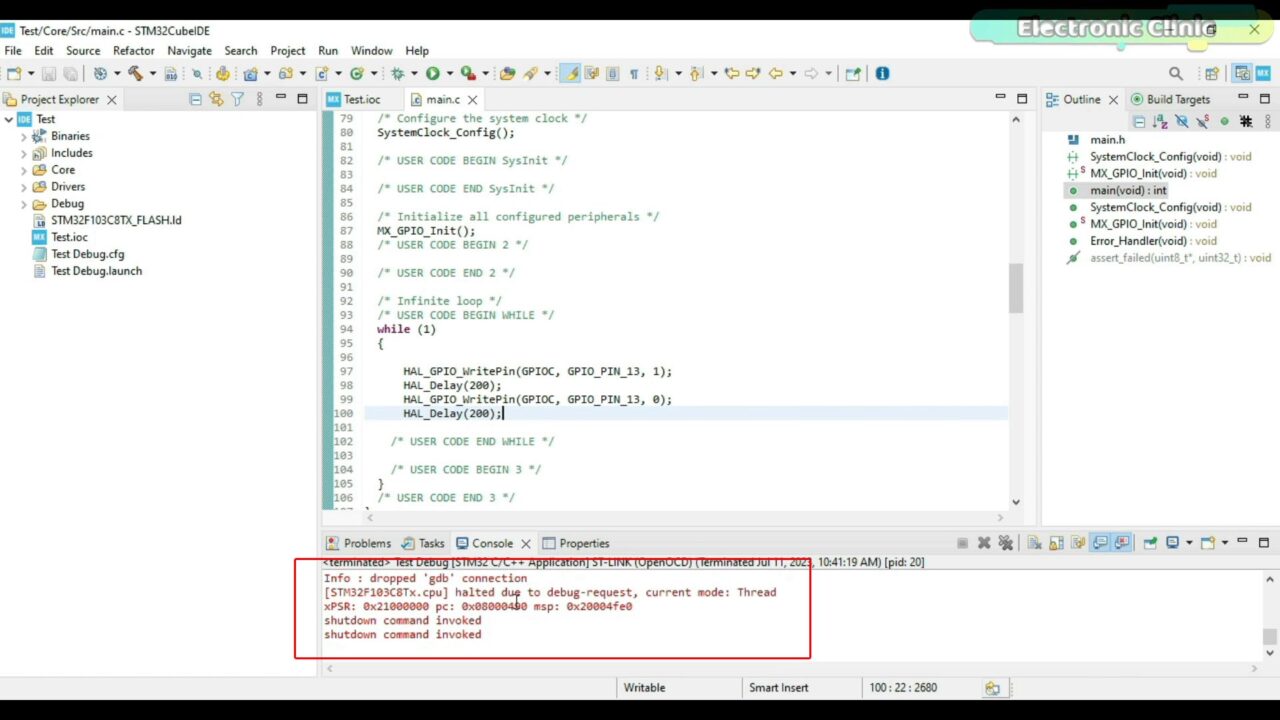
Task: Click Remove All Terminated Launches icon
Action: (1005, 543)
